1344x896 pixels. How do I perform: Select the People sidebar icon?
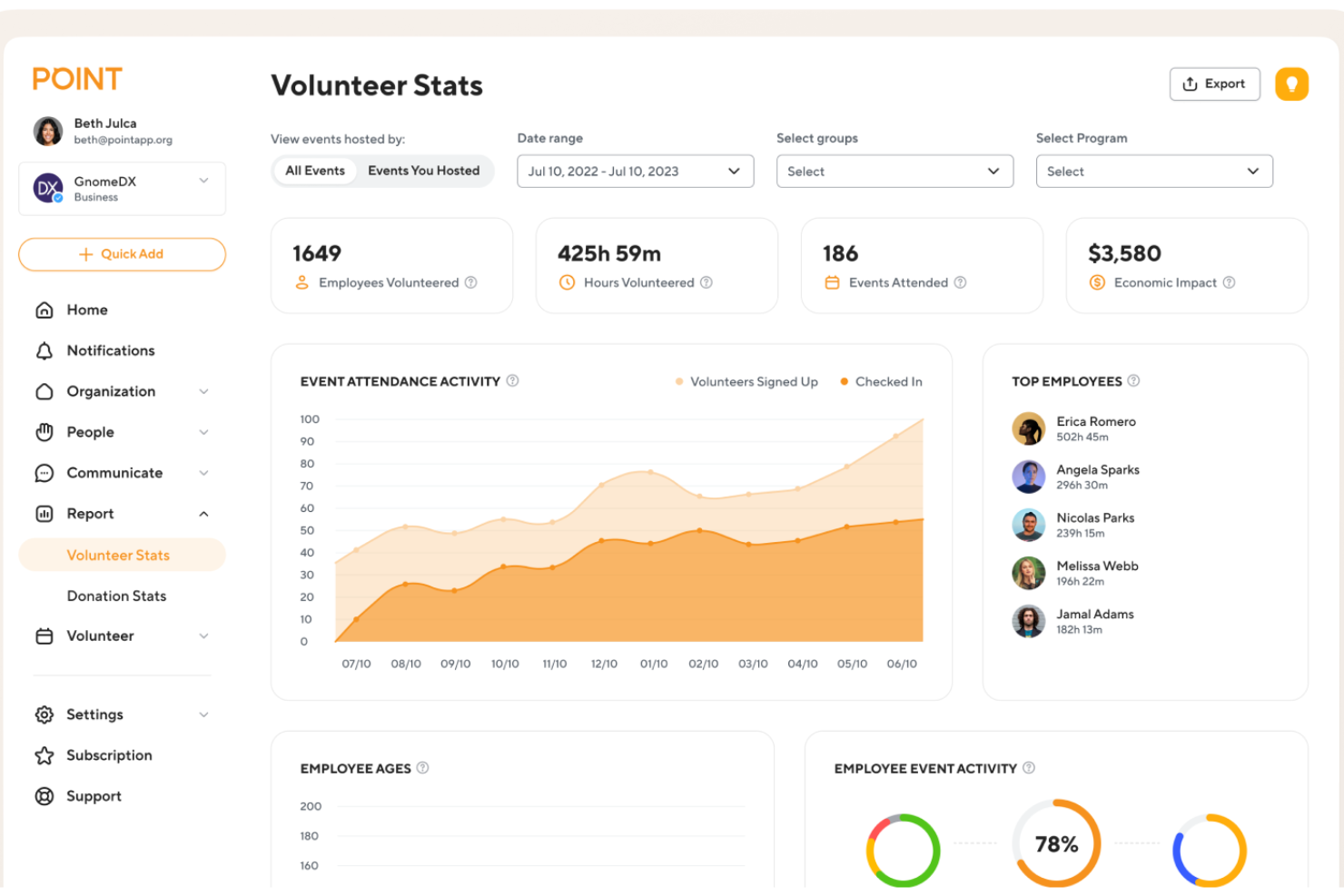tap(44, 432)
